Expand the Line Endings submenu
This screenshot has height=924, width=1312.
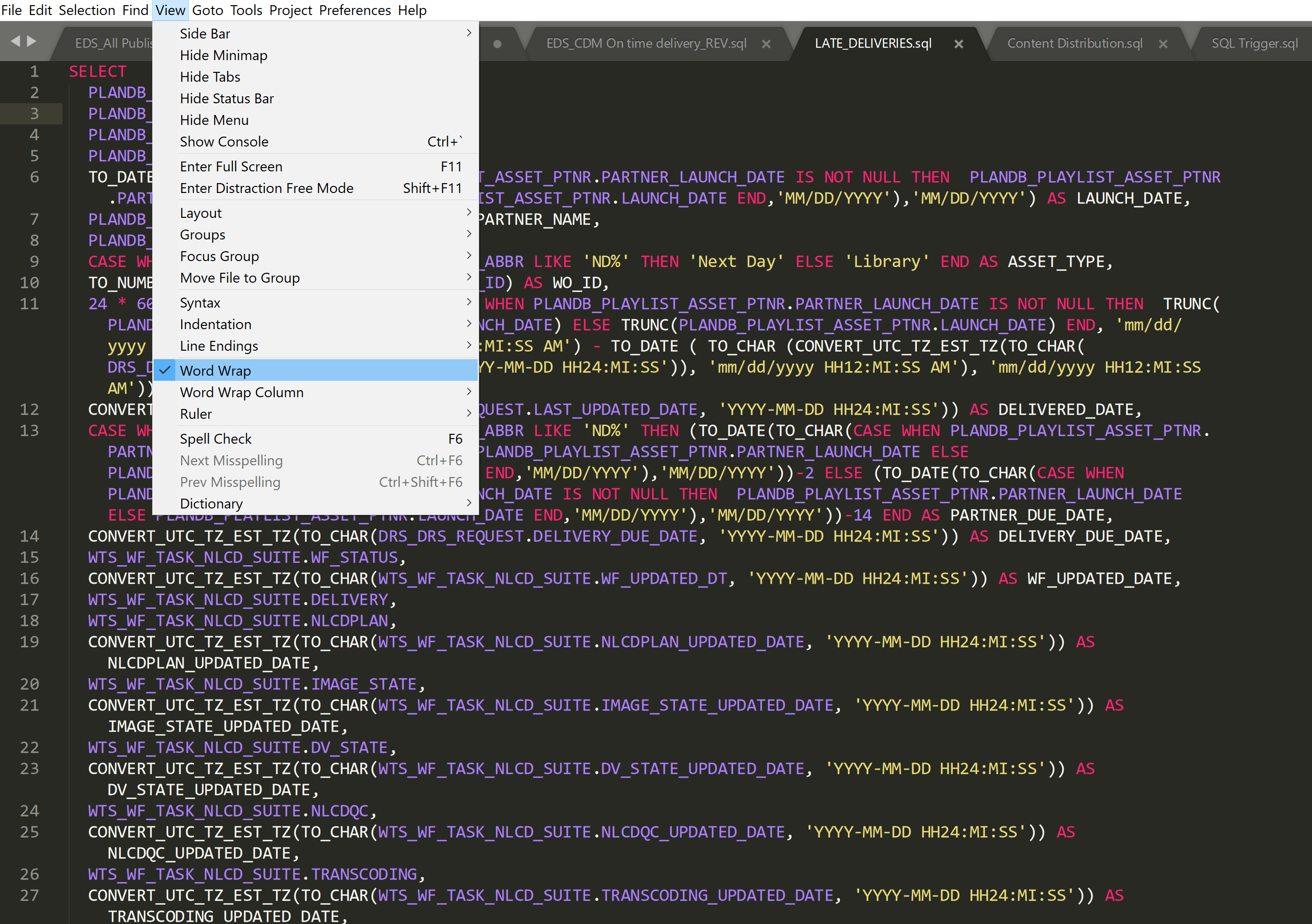[x=219, y=346]
